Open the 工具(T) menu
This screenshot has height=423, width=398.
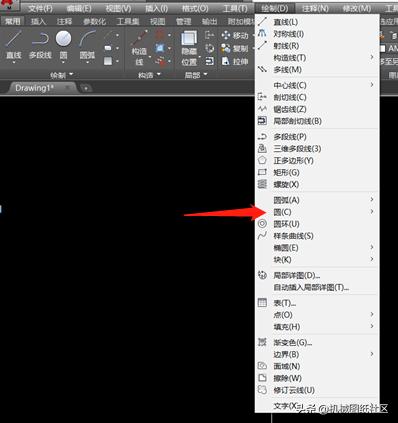(235, 8)
